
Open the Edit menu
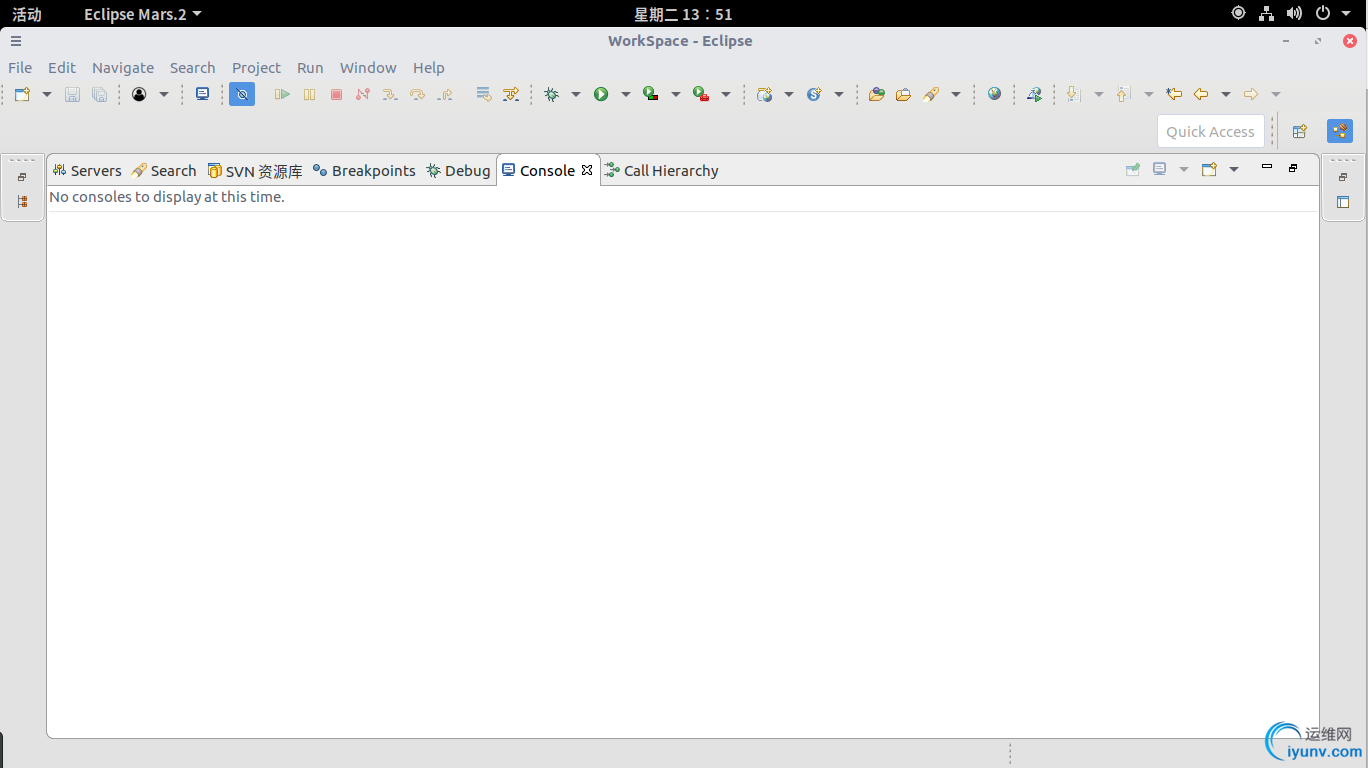click(x=62, y=68)
